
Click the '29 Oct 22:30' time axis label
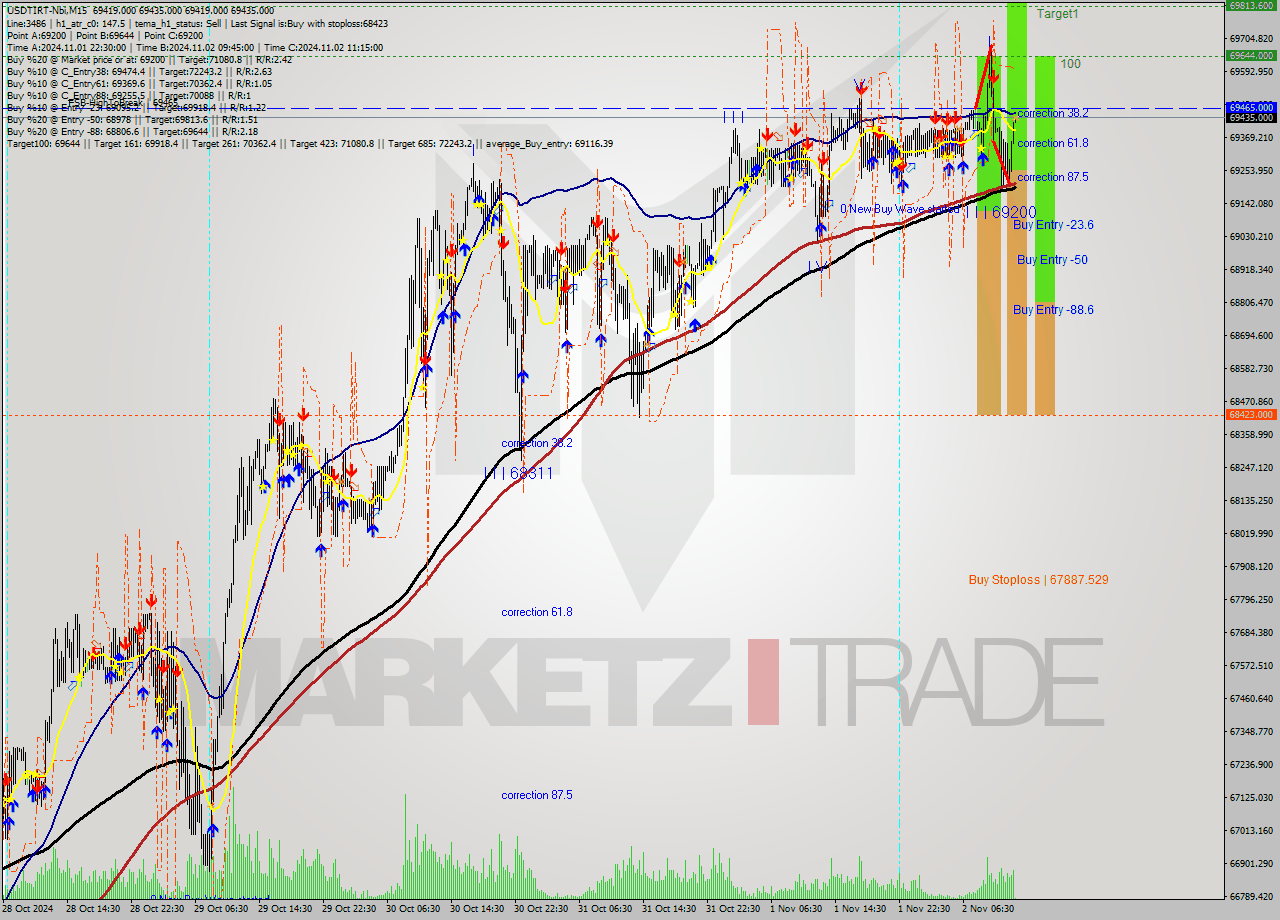[349, 909]
